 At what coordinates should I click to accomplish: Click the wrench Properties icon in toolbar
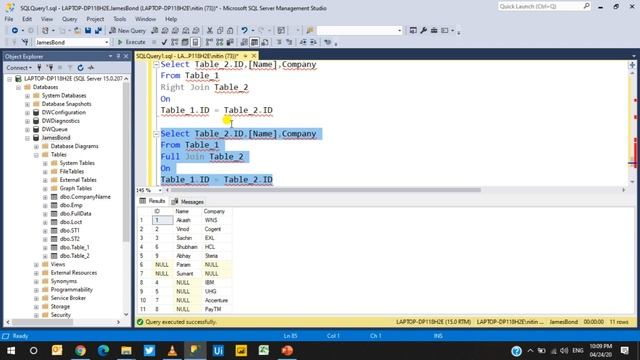coord(424,31)
